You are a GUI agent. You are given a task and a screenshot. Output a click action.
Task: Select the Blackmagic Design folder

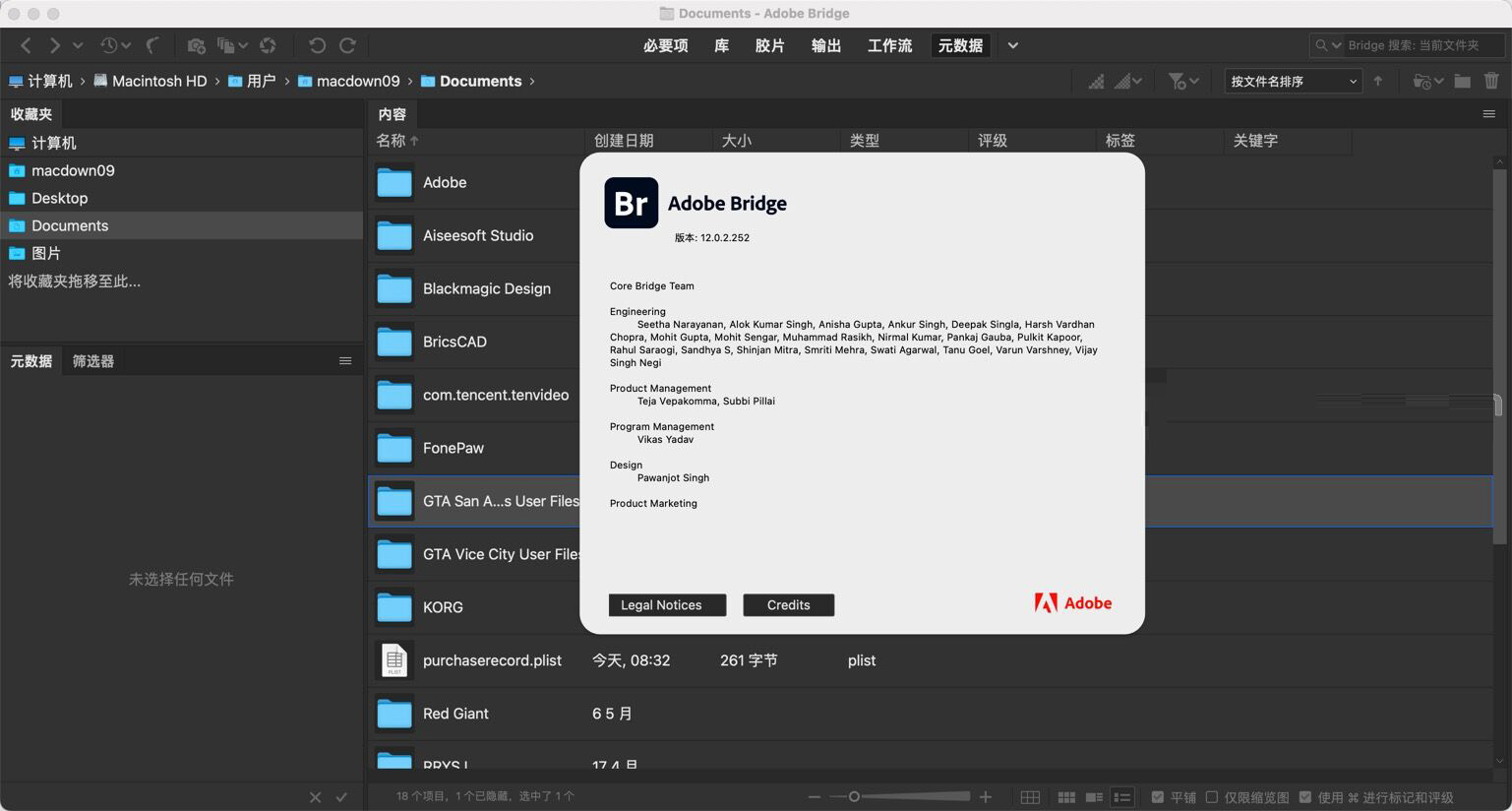point(486,288)
